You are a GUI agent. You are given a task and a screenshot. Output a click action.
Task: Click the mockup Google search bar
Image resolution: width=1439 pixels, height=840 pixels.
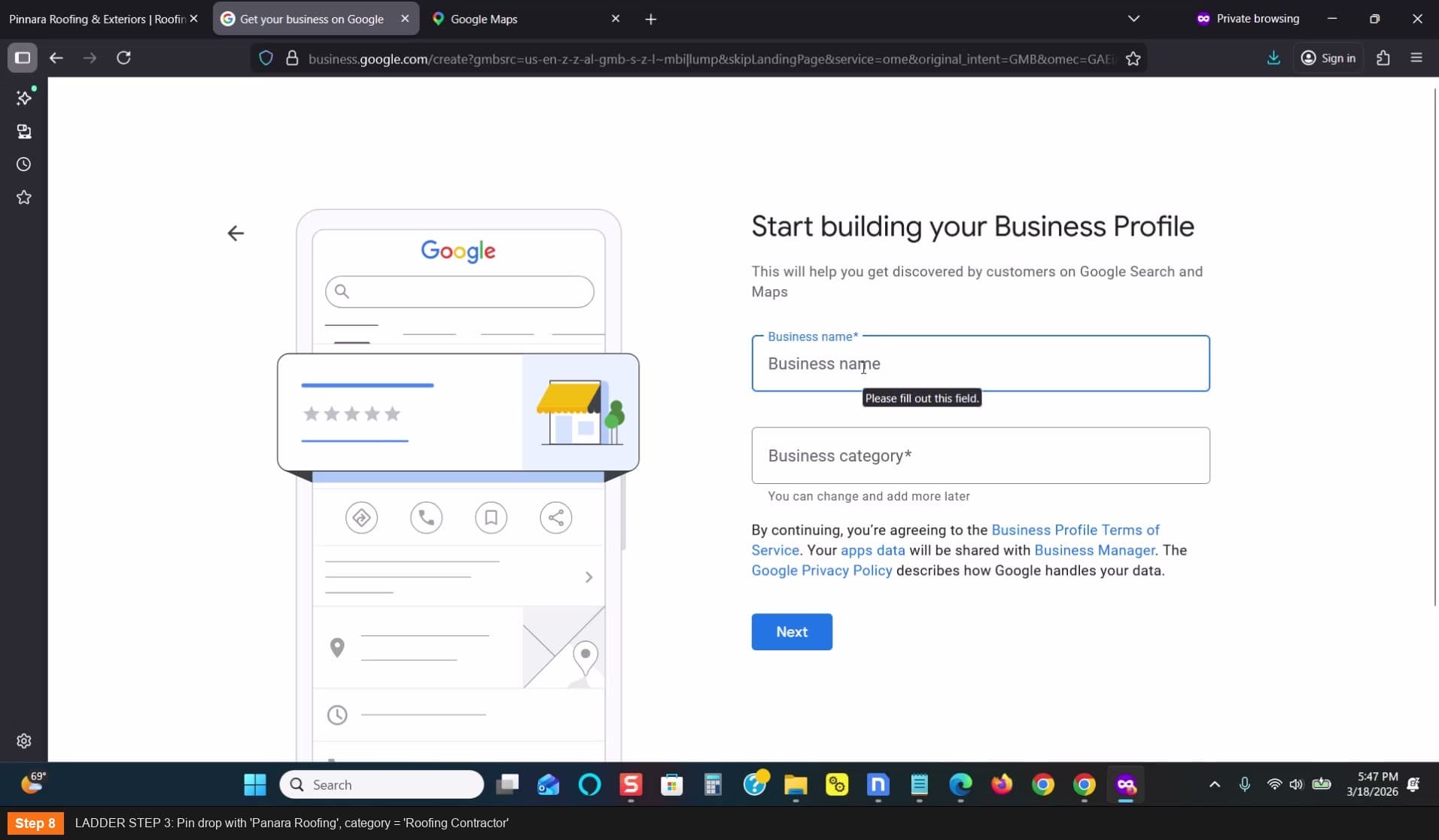pyautogui.click(x=459, y=291)
